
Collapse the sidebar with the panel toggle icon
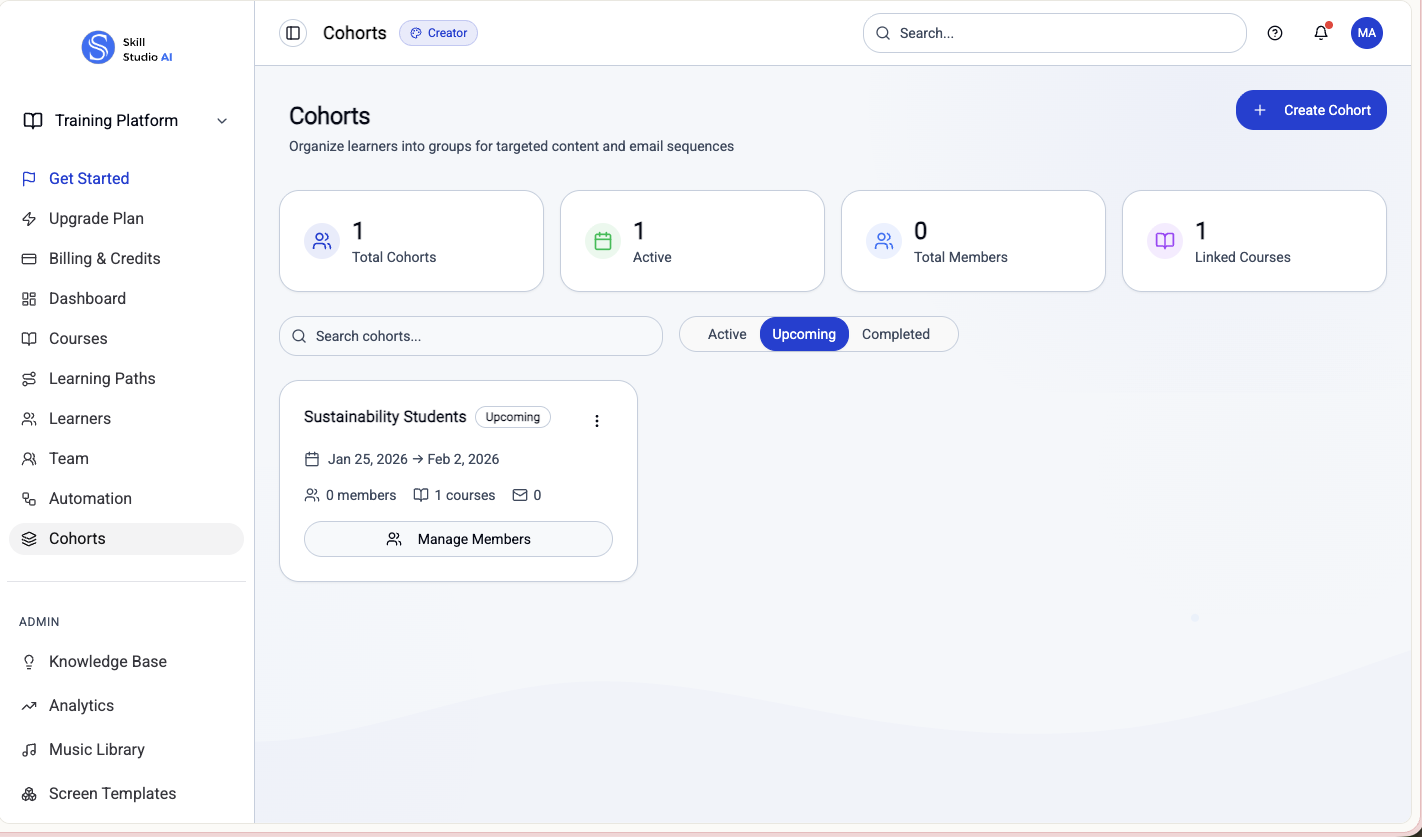(292, 32)
